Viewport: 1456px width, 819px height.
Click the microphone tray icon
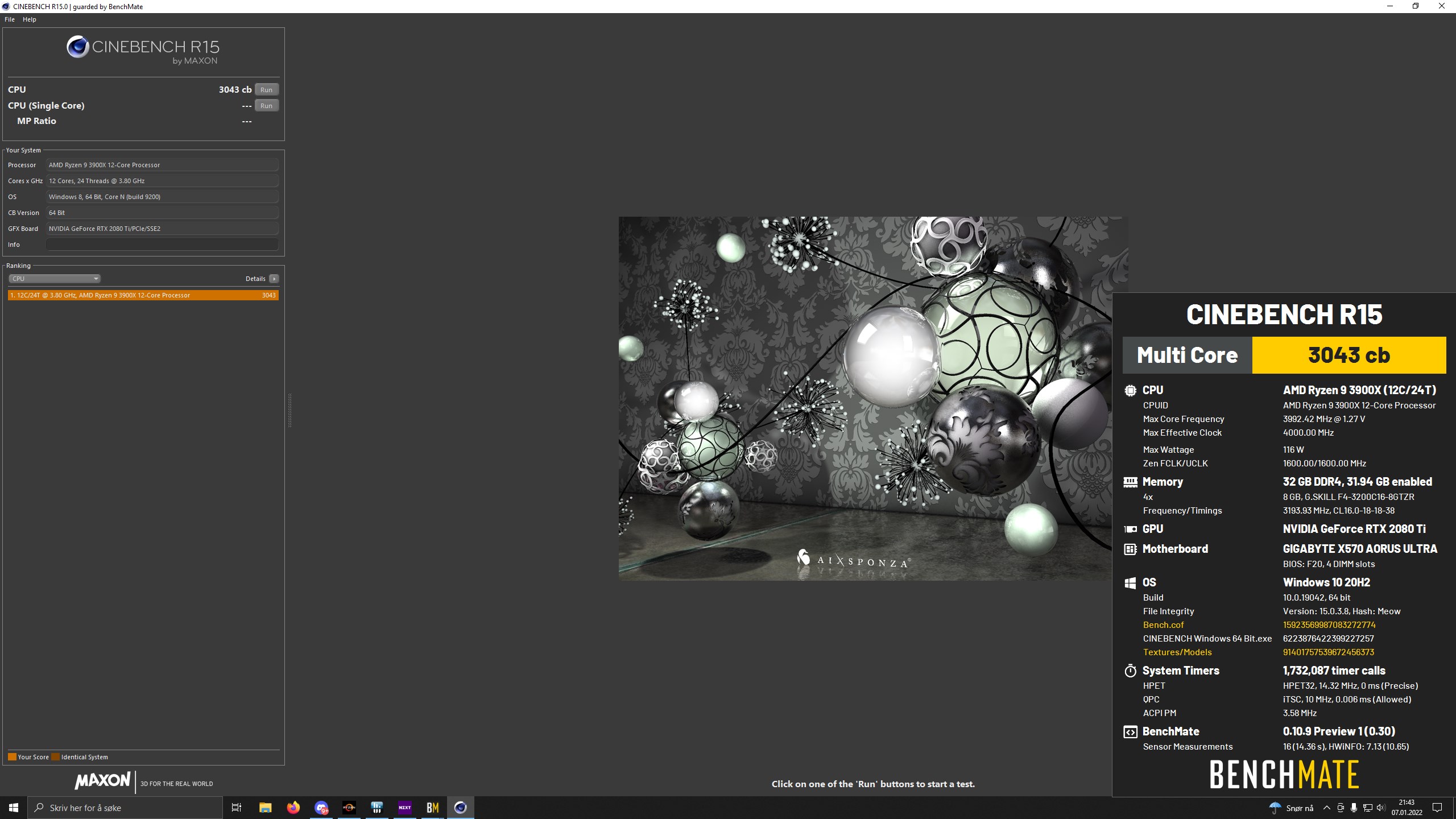[x=1354, y=808]
